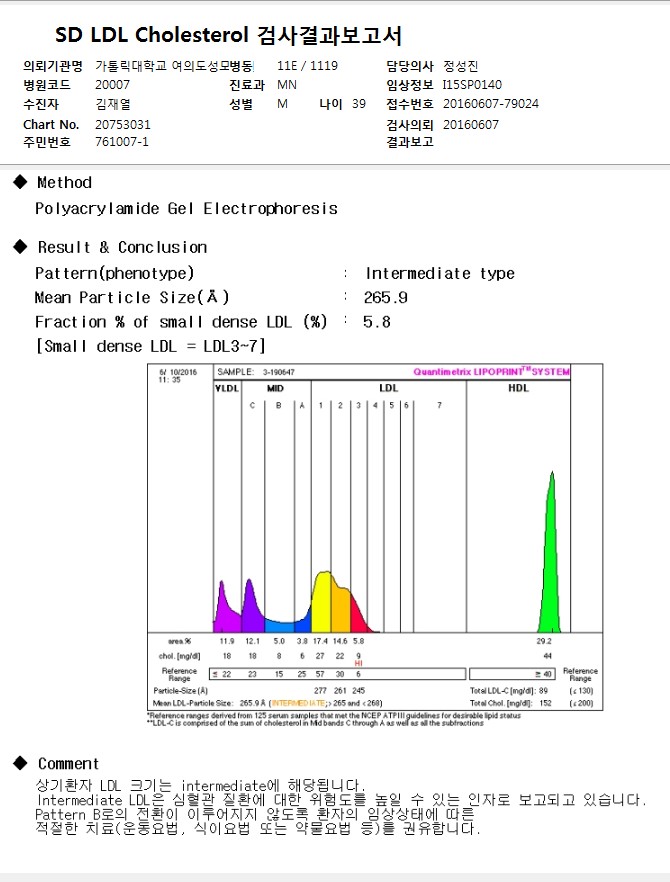Viewport: 670px width, 882px height.
Task: Select particle size value '245'
Action: coord(358,691)
